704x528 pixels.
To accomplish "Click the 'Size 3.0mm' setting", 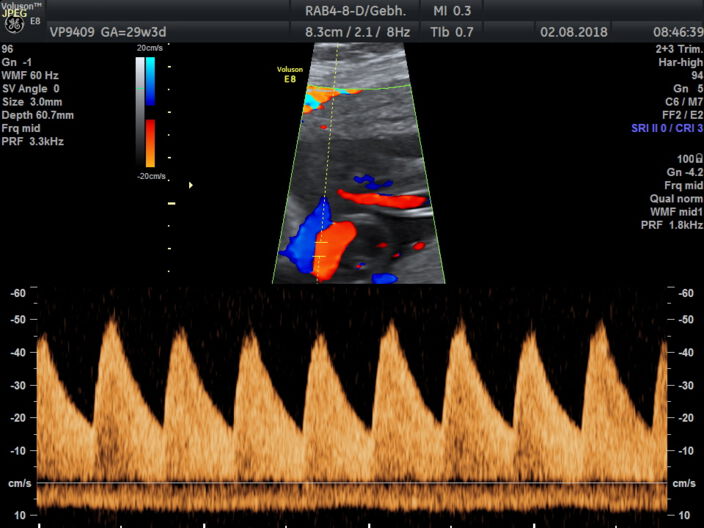I will click(32, 102).
